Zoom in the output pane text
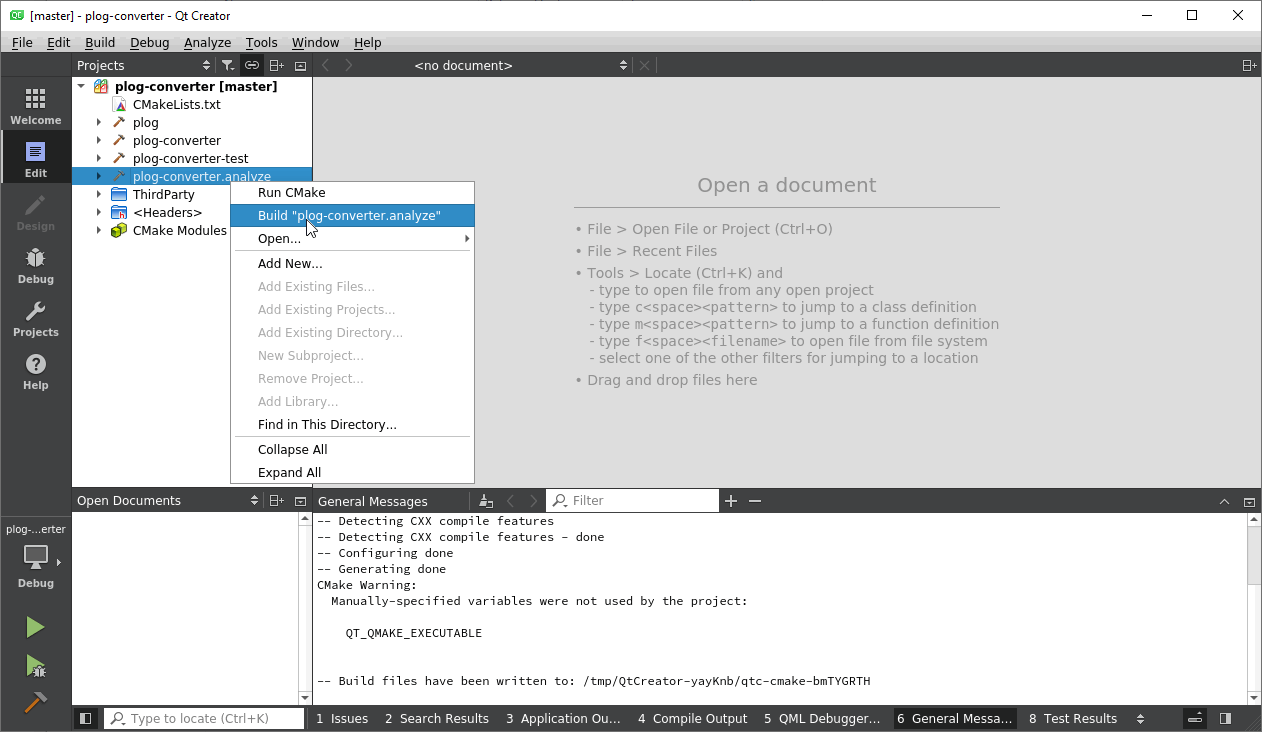This screenshot has height=732, width=1262. 731,501
